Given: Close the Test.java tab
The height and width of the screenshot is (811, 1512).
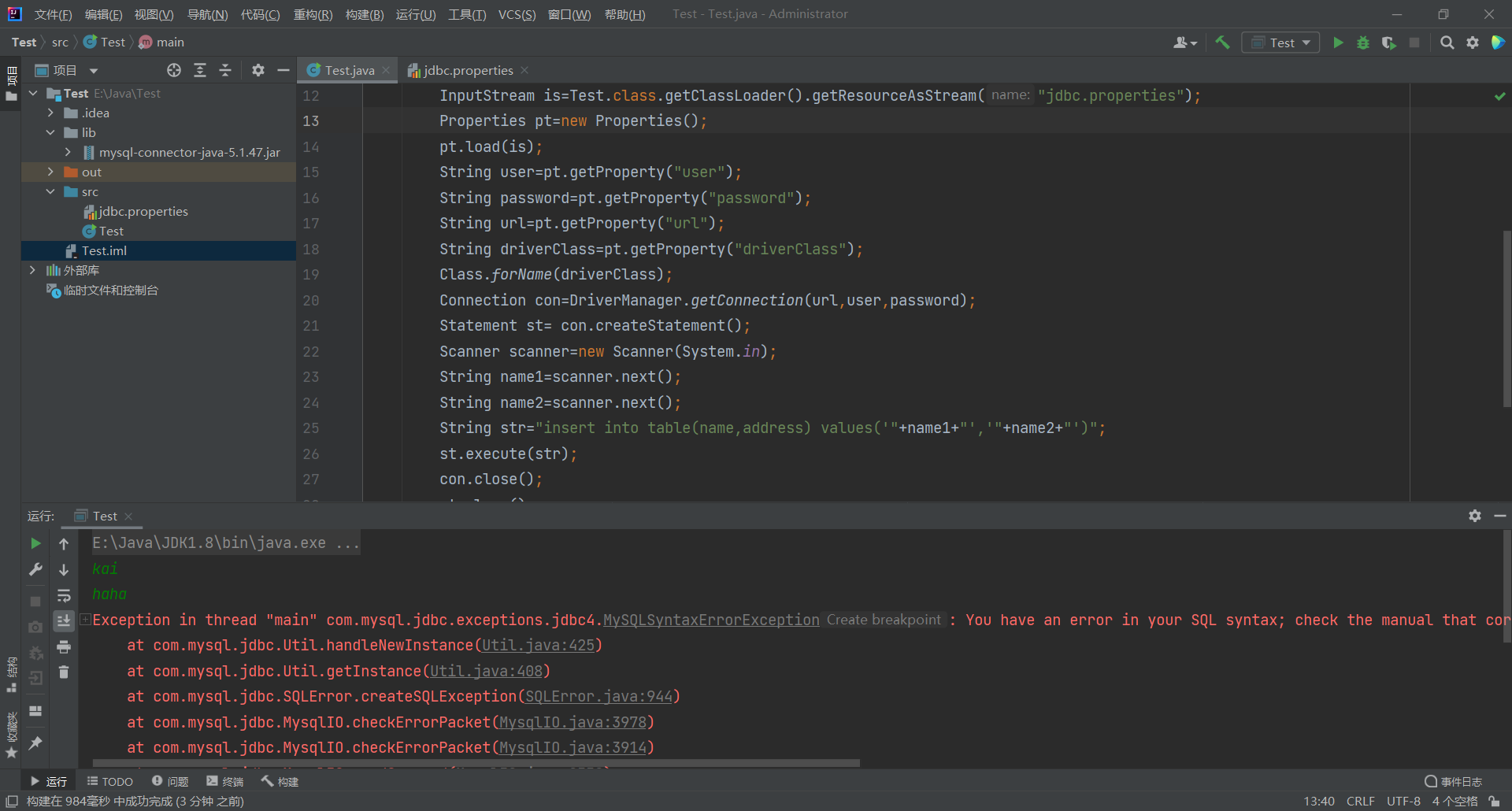Looking at the screenshot, I should pyautogui.click(x=386, y=70).
